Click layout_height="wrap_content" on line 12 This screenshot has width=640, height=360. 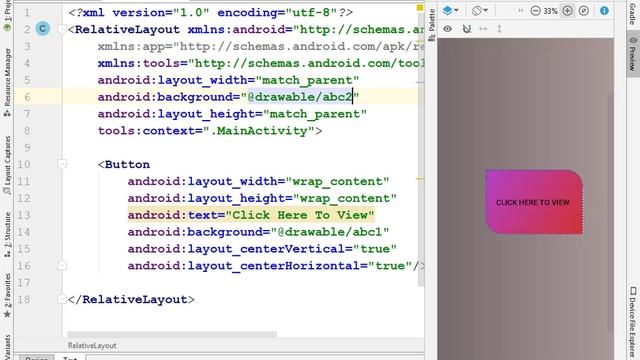262,198
